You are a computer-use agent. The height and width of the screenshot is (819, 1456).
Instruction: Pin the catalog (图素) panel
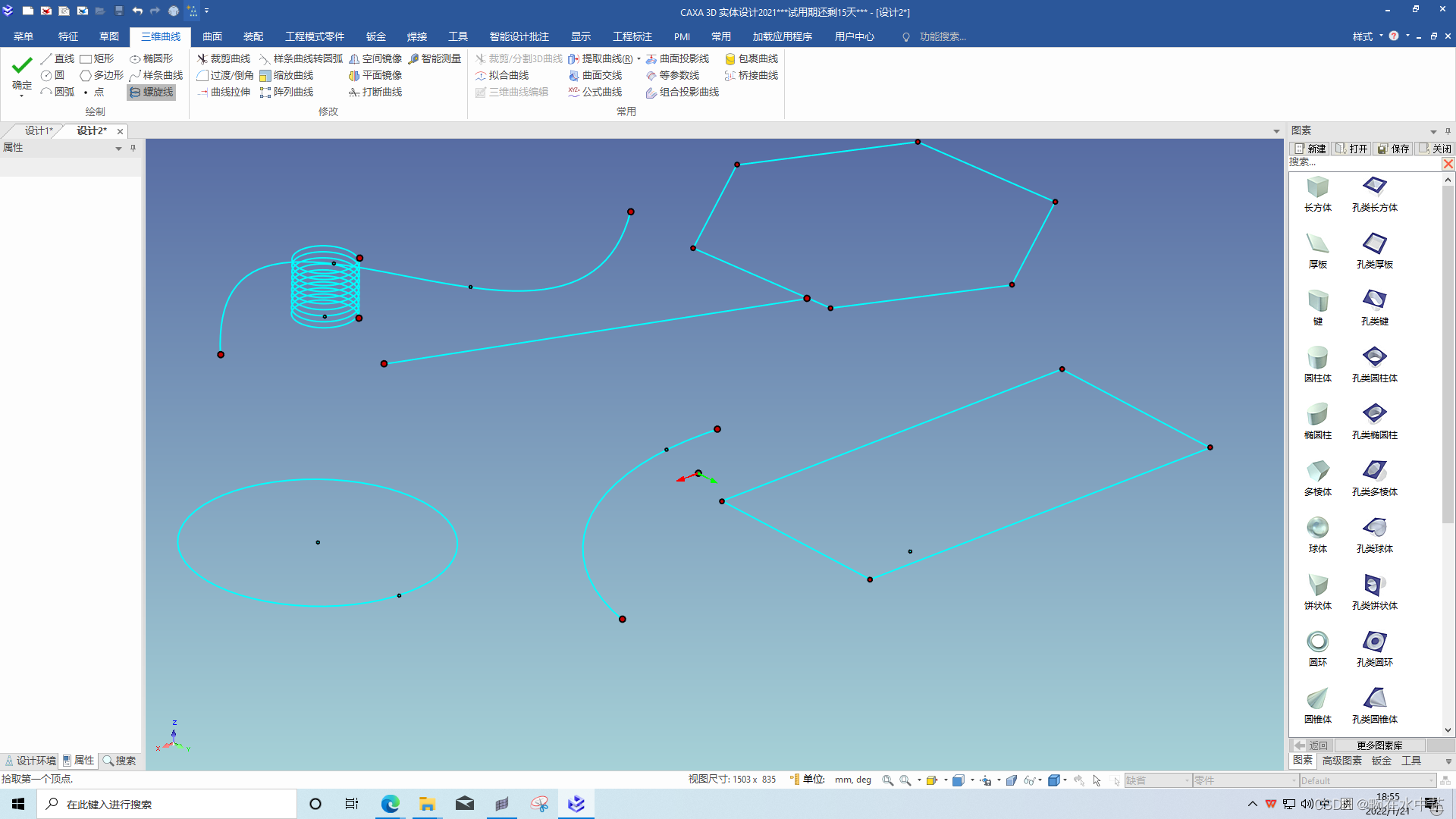(1448, 131)
